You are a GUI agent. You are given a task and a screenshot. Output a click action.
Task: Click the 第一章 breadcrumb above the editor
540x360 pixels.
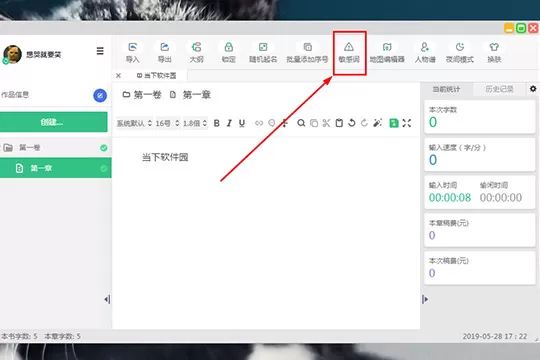[x=190, y=95]
